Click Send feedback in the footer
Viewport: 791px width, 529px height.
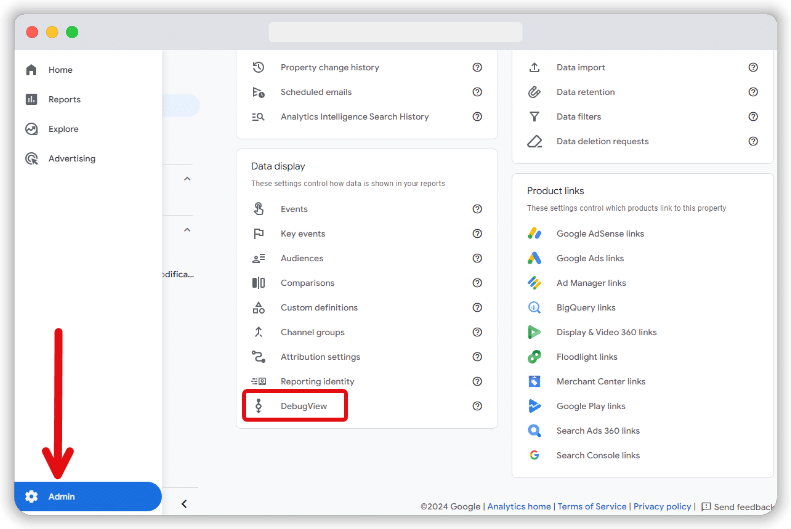click(x=737, y=506)
